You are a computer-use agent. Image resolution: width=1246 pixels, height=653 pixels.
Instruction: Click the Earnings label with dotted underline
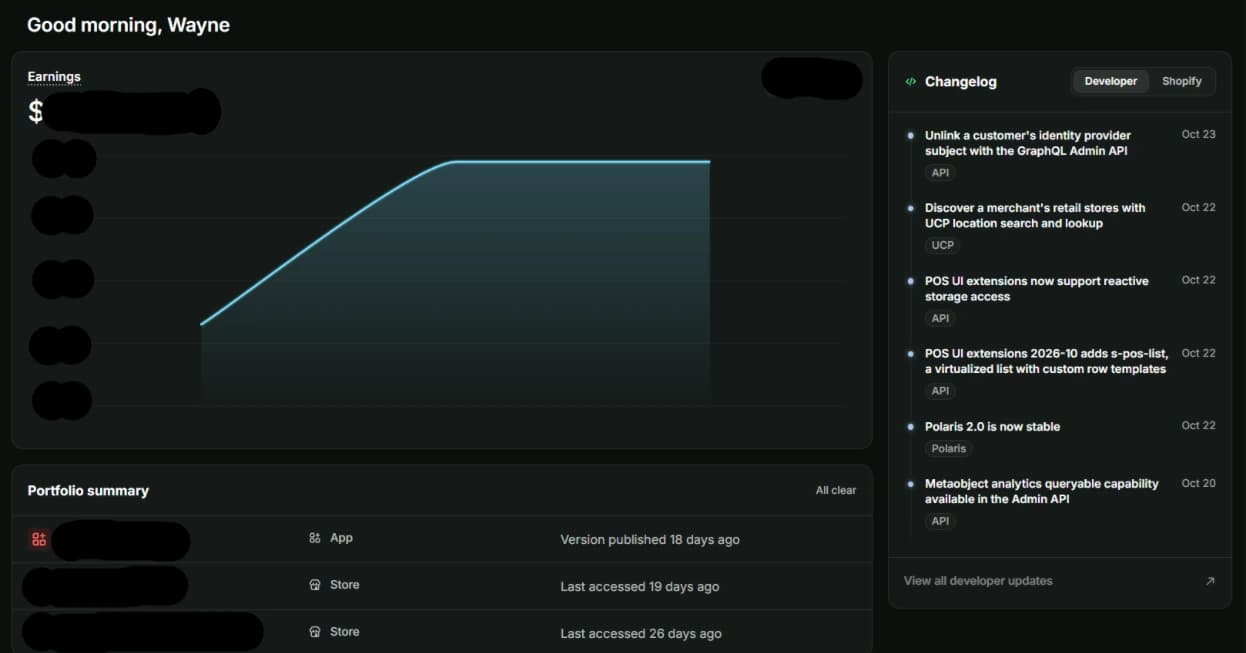pos(54,77)
